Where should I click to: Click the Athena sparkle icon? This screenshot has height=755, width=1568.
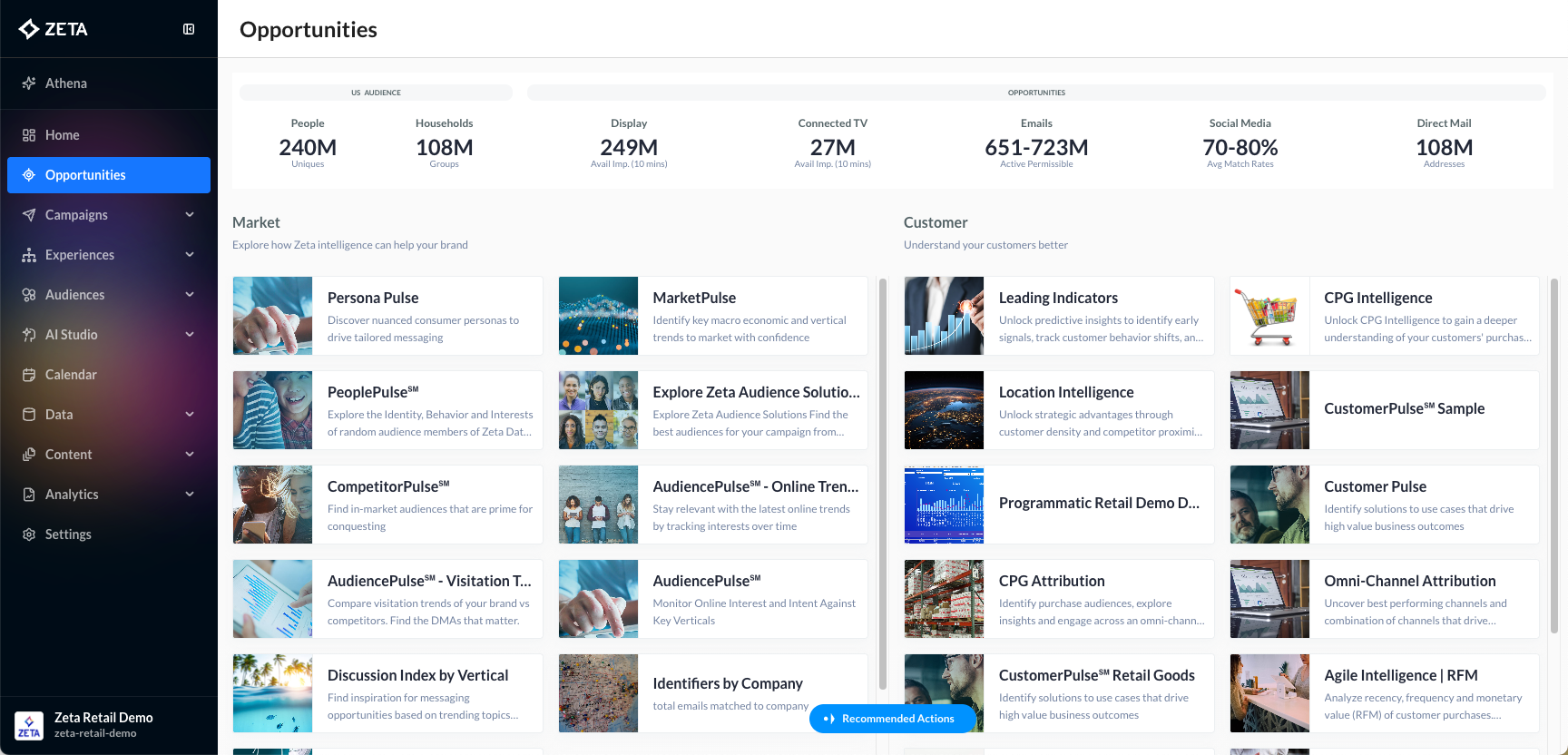(x=29, y=83)
